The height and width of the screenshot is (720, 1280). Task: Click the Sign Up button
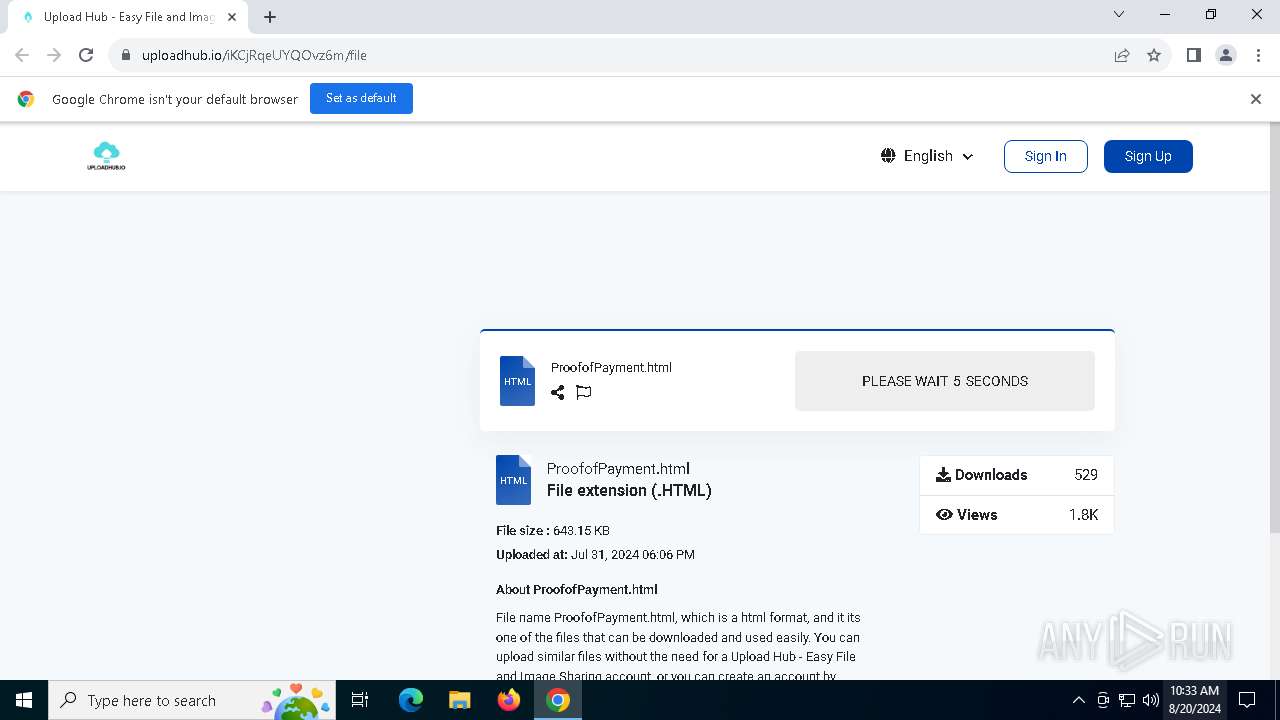1148,156
